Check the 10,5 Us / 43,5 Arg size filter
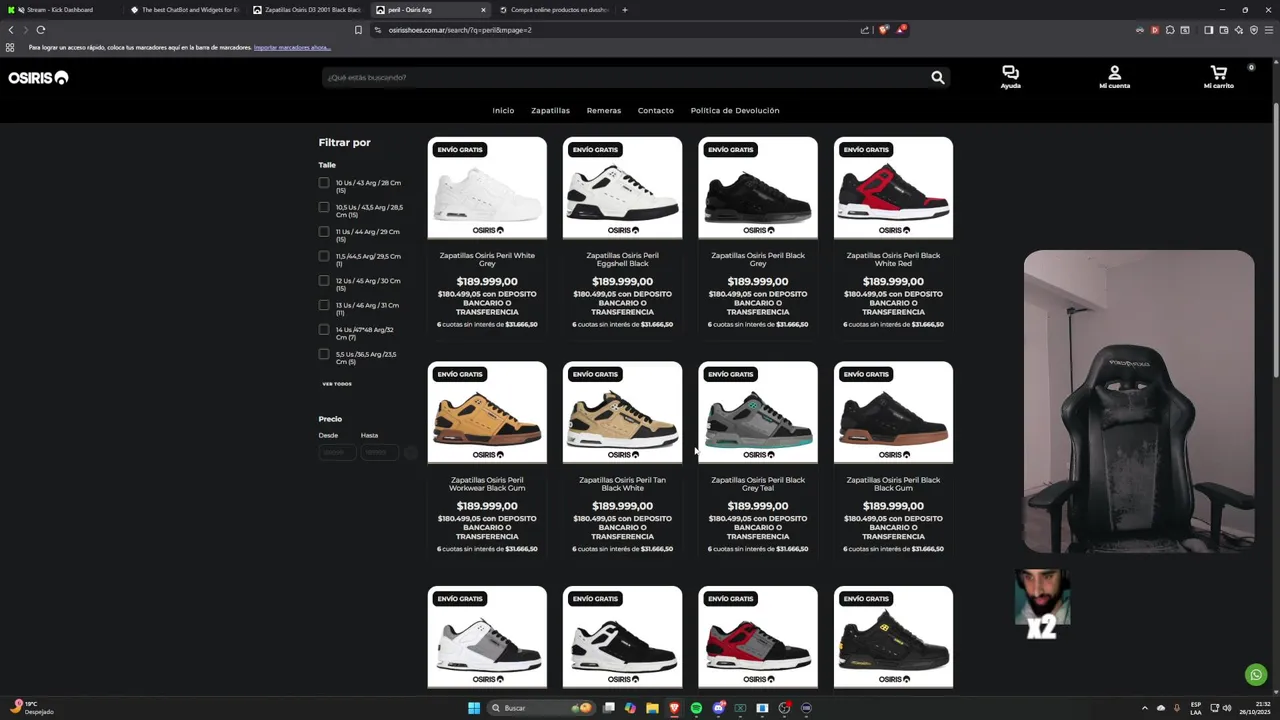The image size is (1280, 720). point(324,207)
